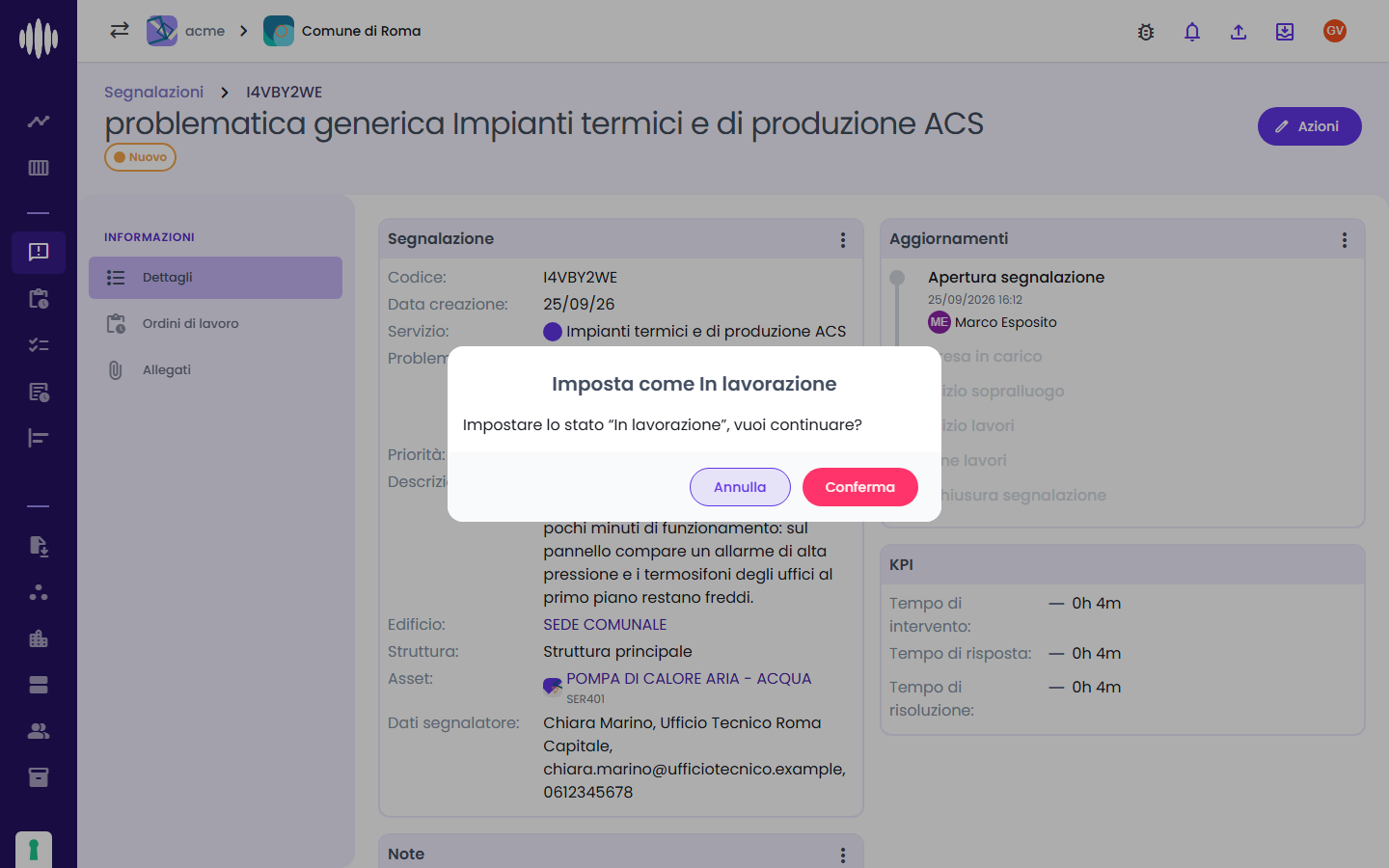Open the file import icon in sidebar
Image resolution: width=1389 pixels, height=868 pixels.
pyautogui.click(x=39, y=546)
